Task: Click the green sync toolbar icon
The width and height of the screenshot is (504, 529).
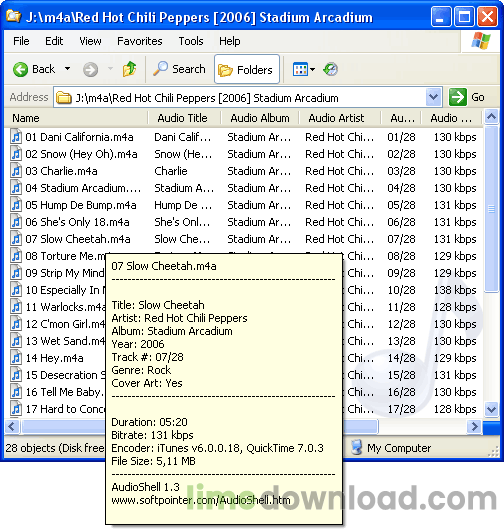Action: tap(330, 69)
